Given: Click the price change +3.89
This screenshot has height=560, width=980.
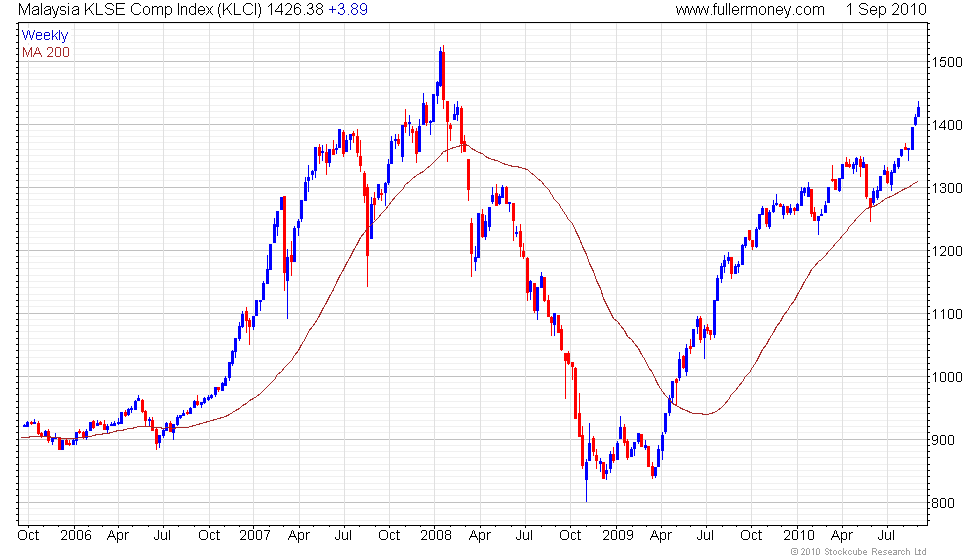Looking at the screenshot, I should coord(348,9).
